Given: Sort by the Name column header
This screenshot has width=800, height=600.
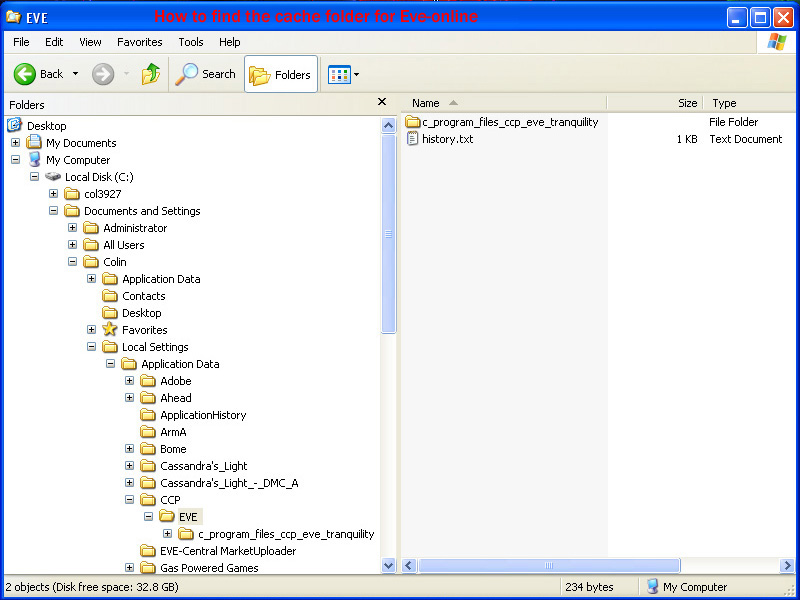Looking at the screenshot, I should (x=504, y=103).
